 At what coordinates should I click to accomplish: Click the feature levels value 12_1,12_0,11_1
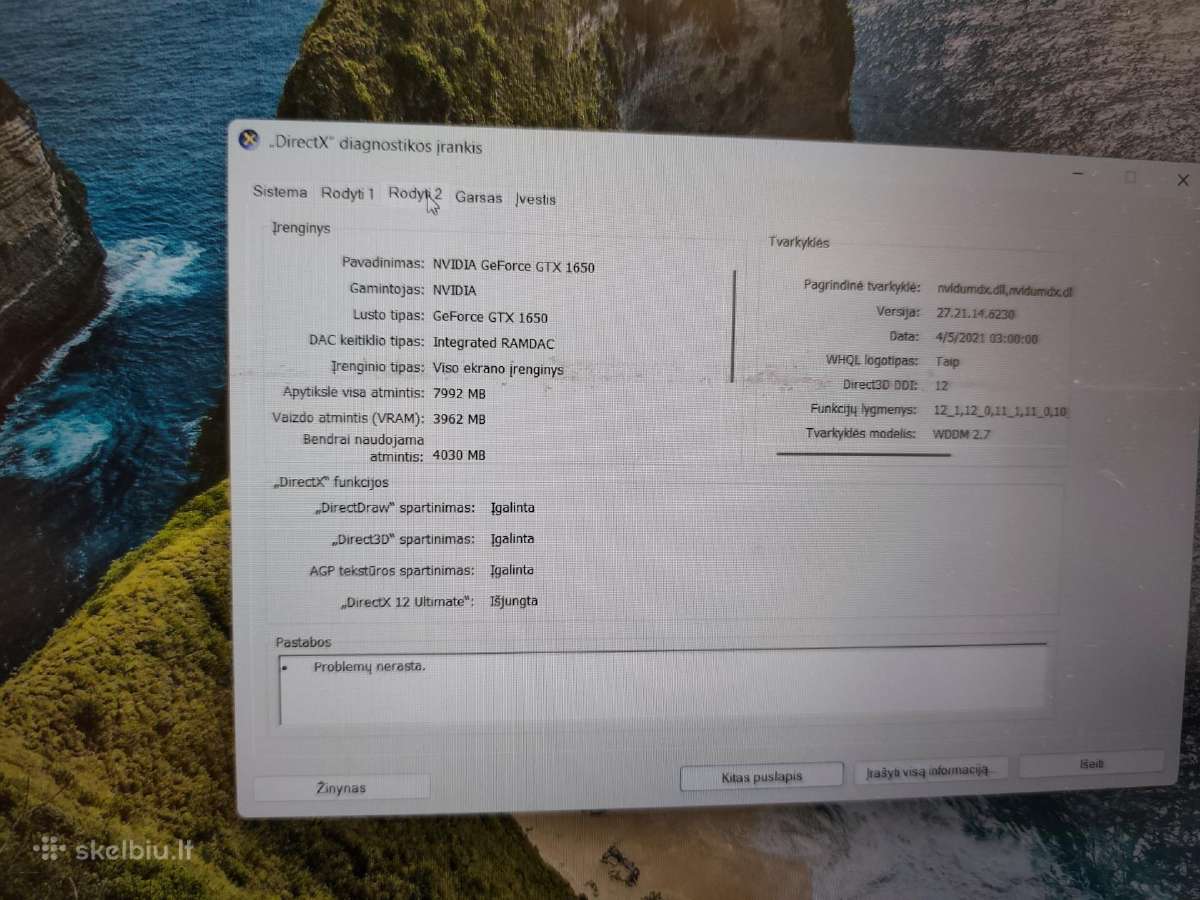click(x=1001, y=410)
